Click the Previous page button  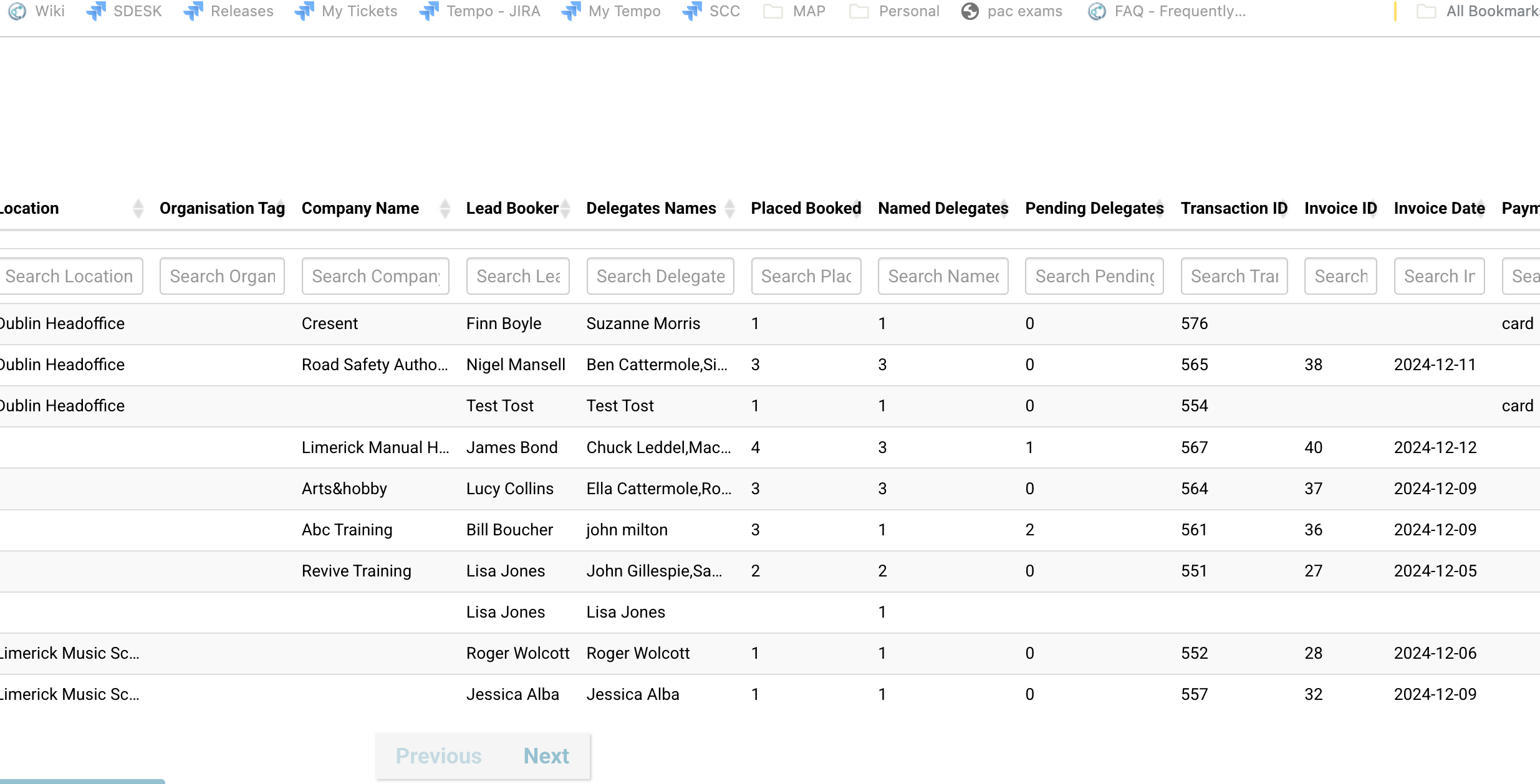[438, 756]
